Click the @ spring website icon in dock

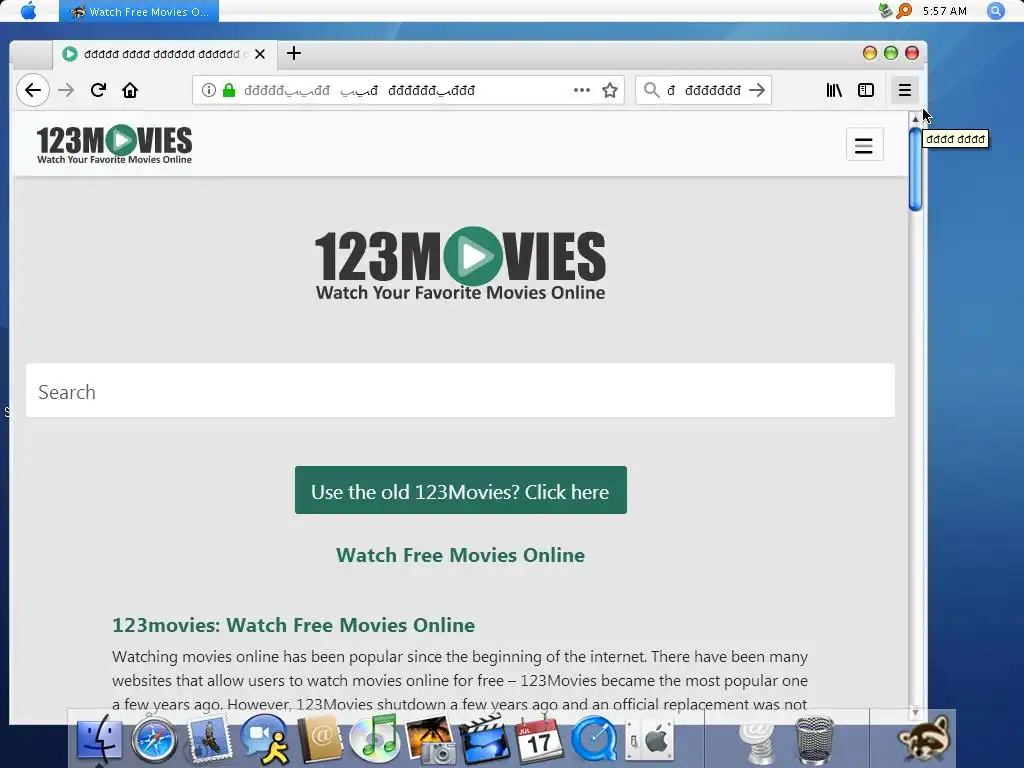click(758, 741)
